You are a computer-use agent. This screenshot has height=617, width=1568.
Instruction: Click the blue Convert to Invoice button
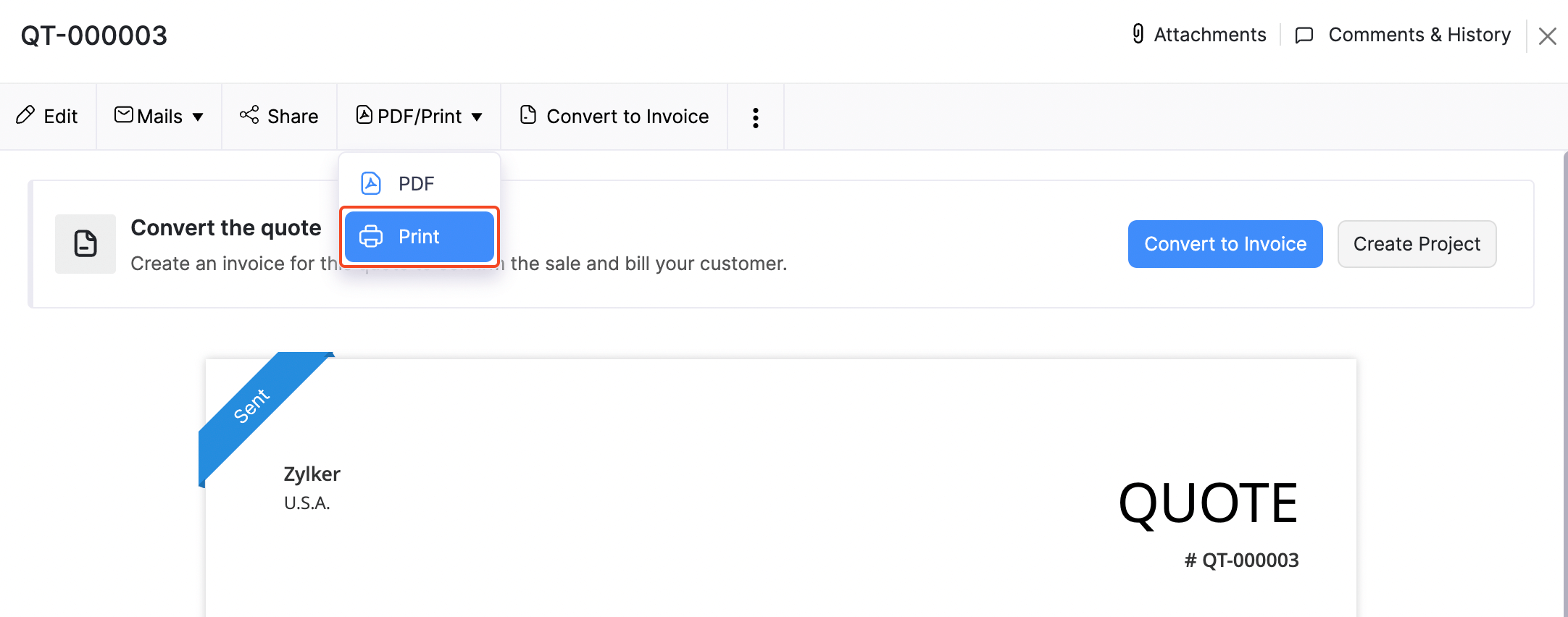click(x=1225, y=244)
